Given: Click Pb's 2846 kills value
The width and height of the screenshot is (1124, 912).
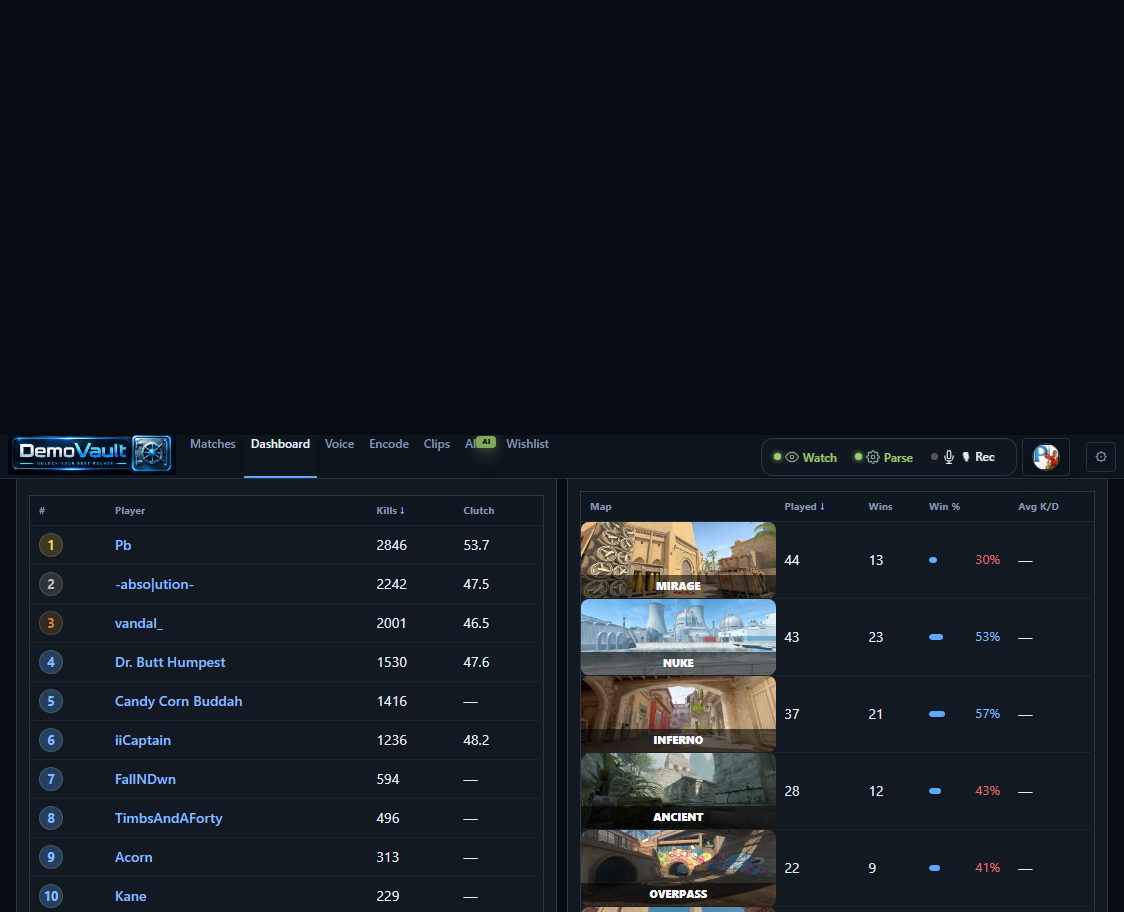Looking at the screenshot, I should click(391, 545).
